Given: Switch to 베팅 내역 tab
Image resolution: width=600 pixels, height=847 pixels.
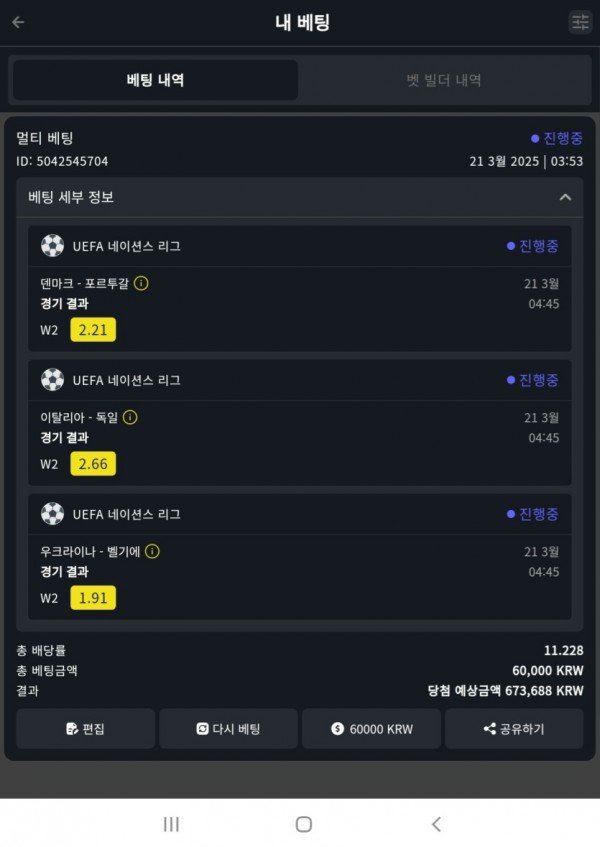Looking at the screenshot, I should (x=155, y=80).
